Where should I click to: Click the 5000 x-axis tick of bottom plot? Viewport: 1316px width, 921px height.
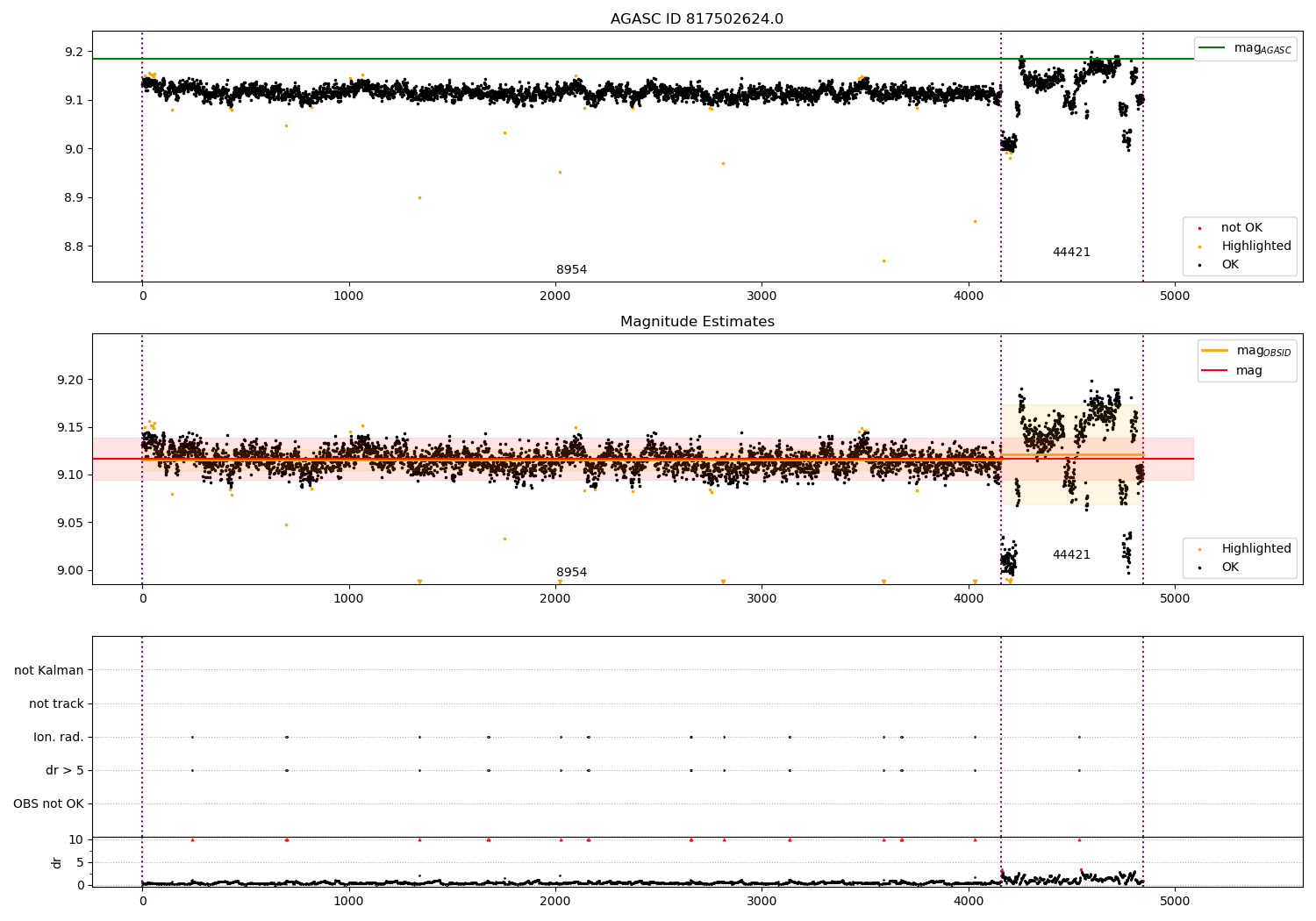(1175, 901)
